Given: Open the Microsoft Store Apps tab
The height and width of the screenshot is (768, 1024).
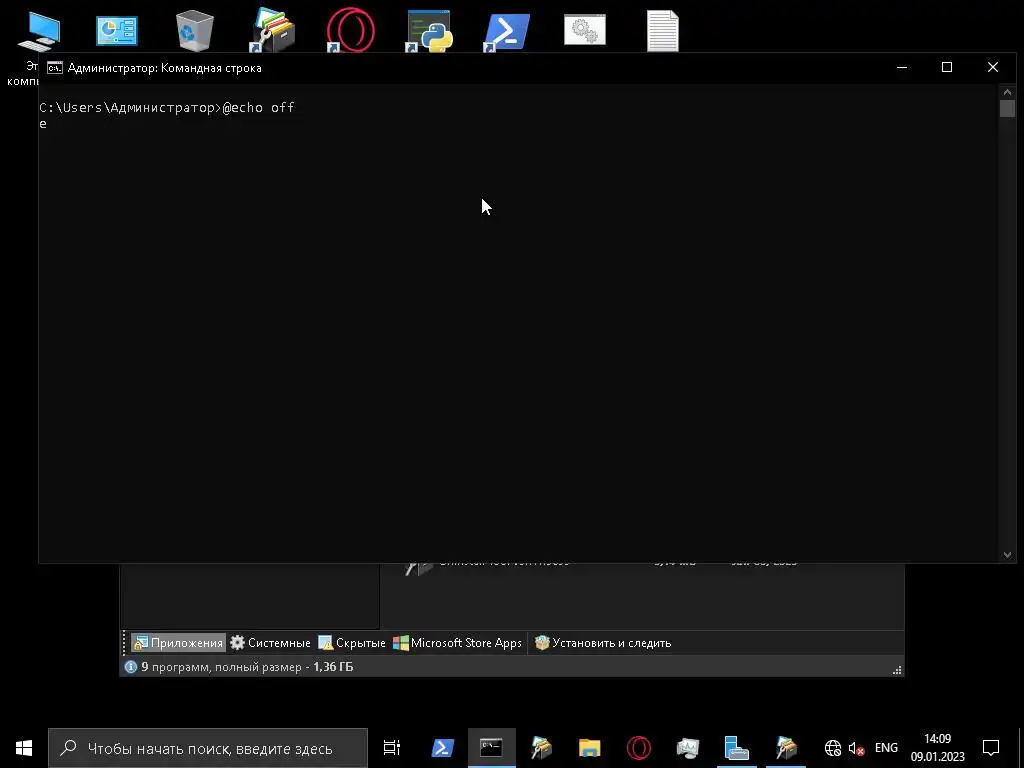Looking at the screenshot, I should coord(457,643).
